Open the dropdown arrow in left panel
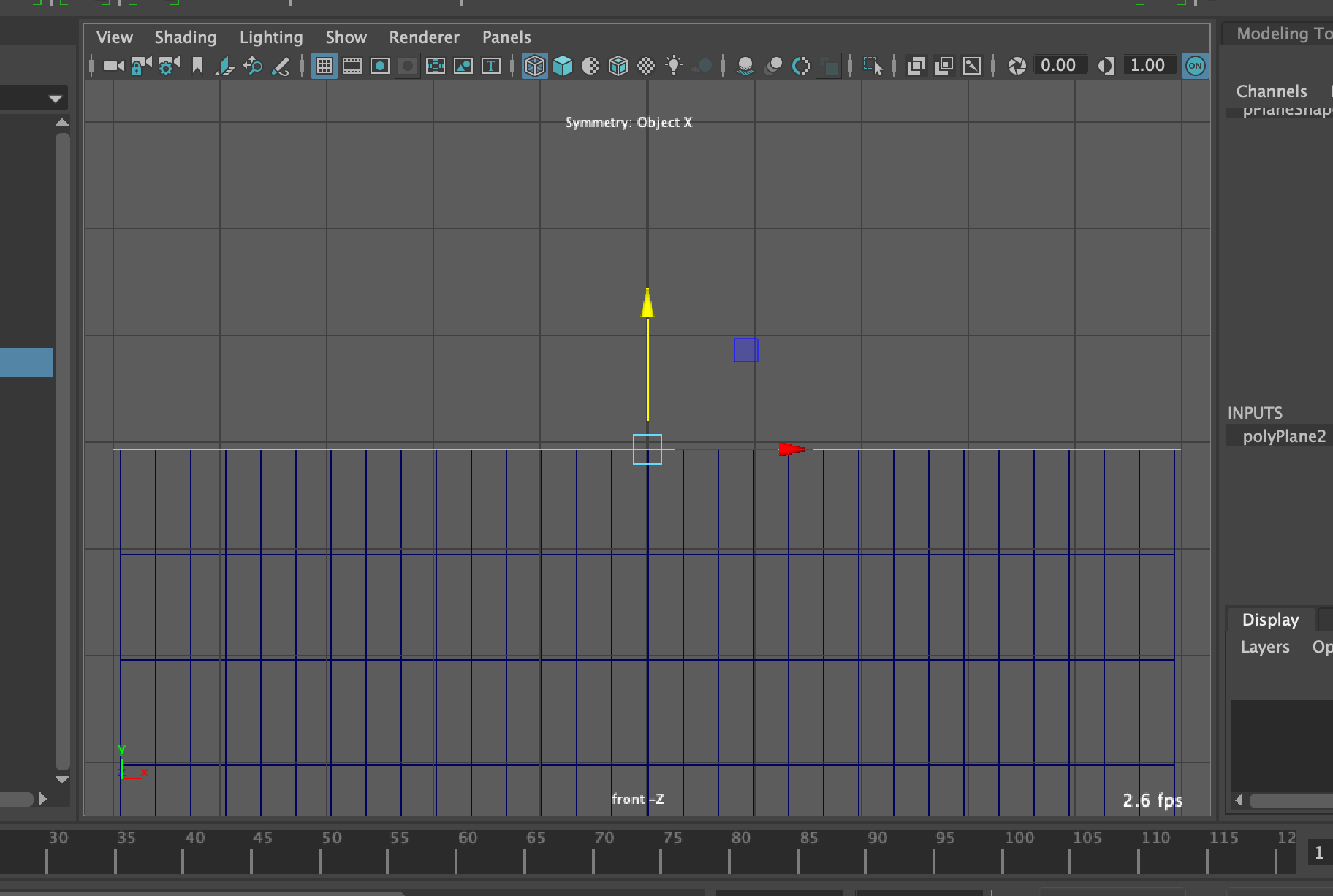The image size is (1333, 896). [x=56, y=99]
